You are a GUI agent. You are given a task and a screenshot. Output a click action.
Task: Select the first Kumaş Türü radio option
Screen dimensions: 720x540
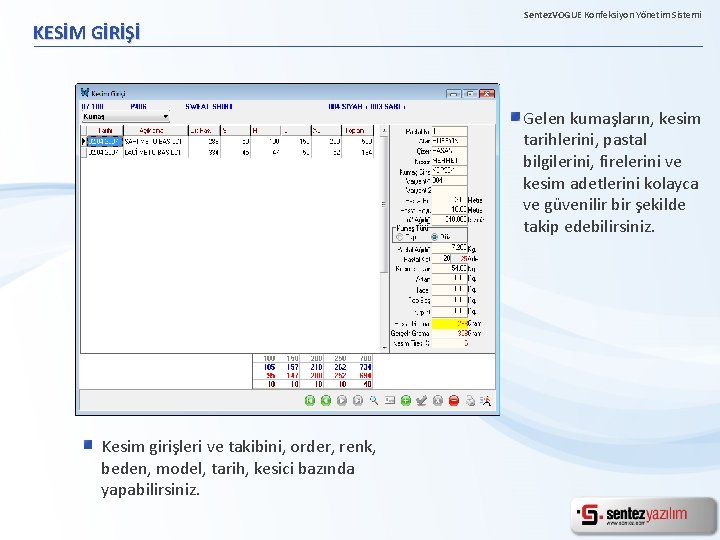coord(399,237)
